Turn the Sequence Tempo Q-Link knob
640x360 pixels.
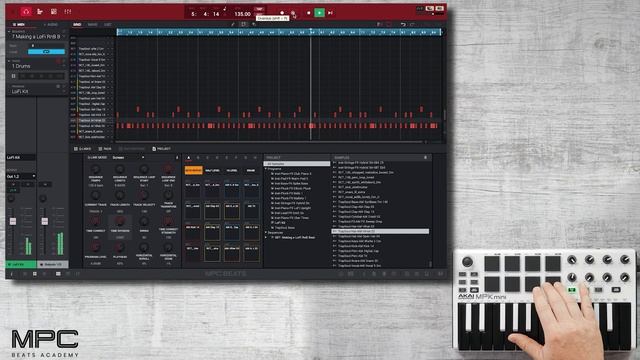click(x=96, y=169)
